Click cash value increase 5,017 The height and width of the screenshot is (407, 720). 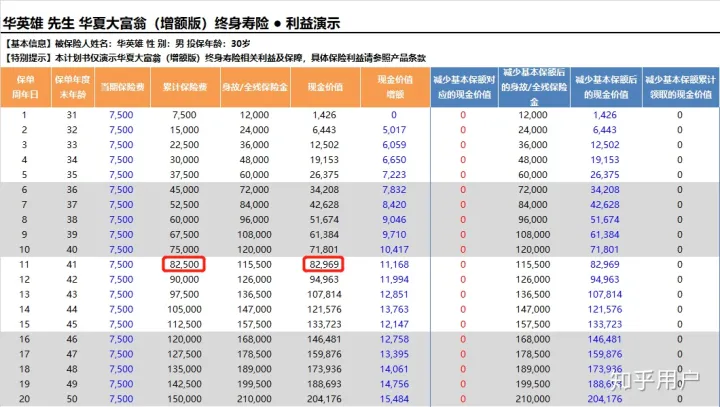[394, 130]
